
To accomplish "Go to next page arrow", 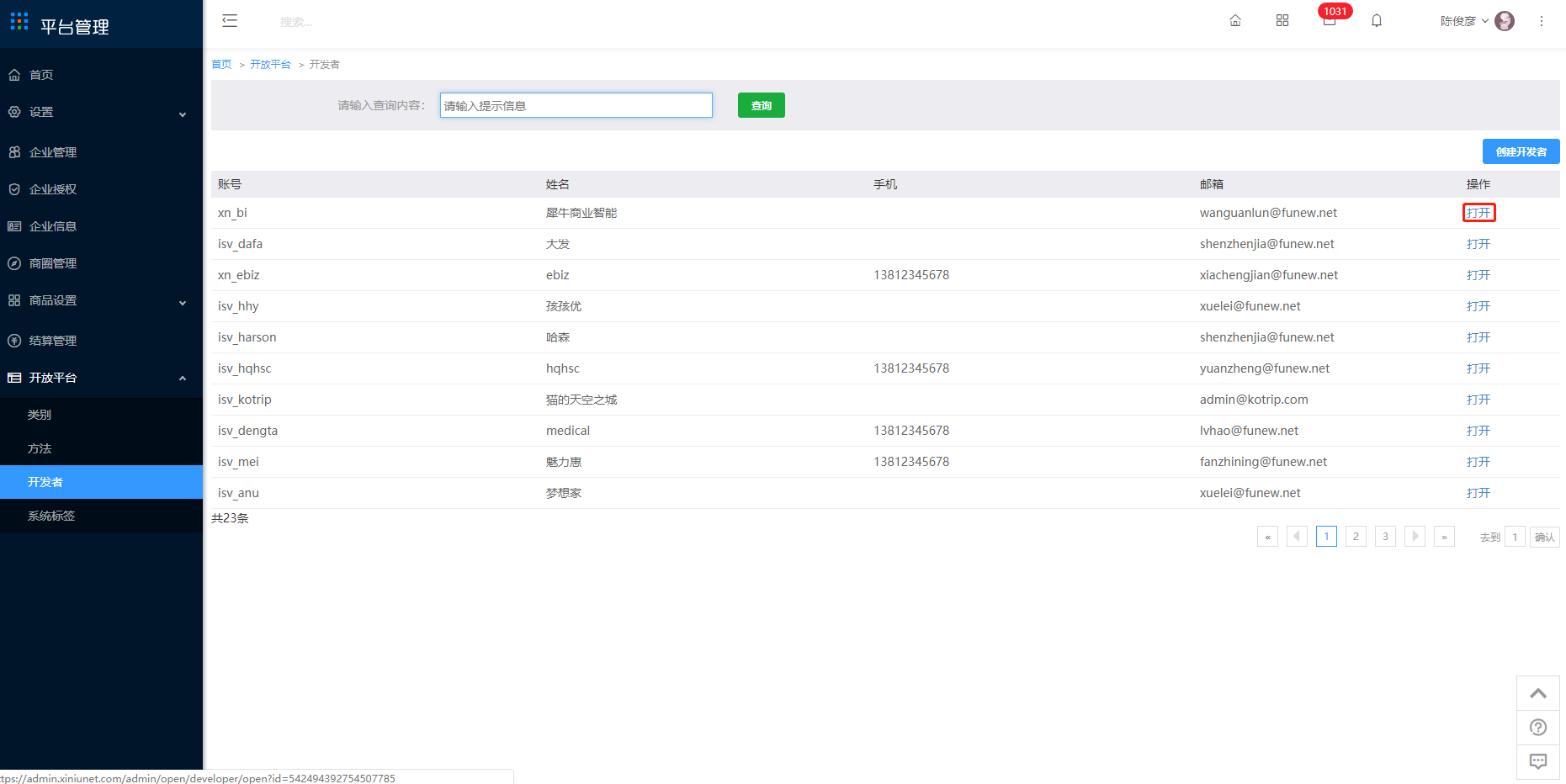I will (1415, 537).
